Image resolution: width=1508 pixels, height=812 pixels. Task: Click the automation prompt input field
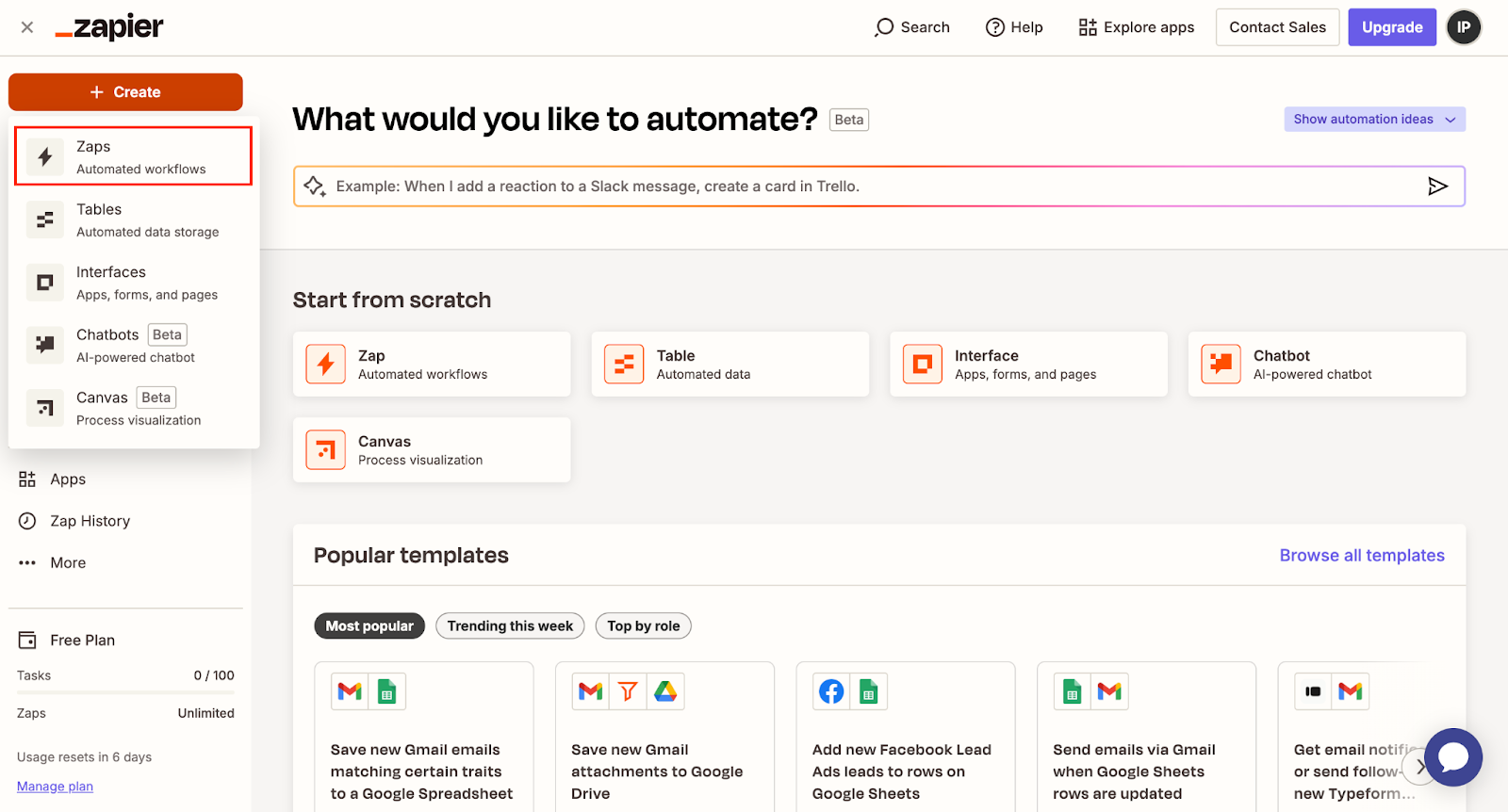click(867, 187)
